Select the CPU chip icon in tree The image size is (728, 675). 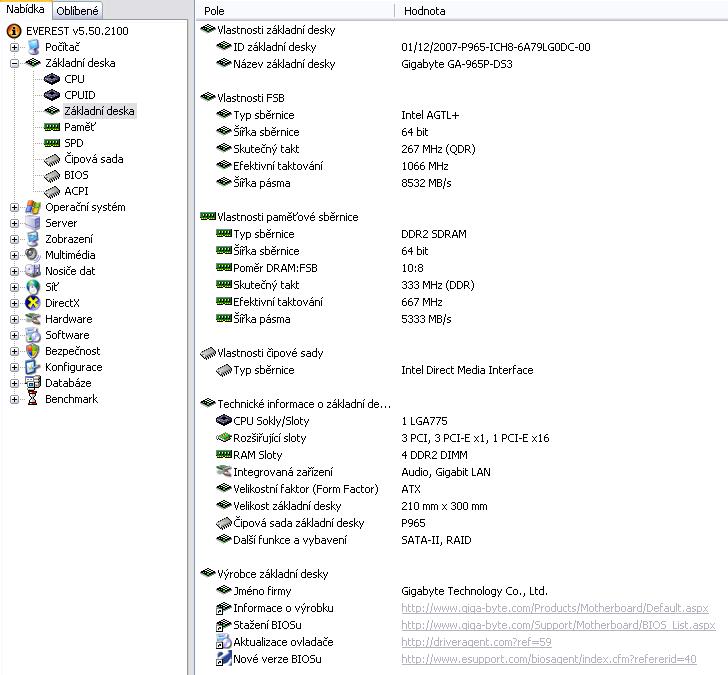(x=52, y=79)
